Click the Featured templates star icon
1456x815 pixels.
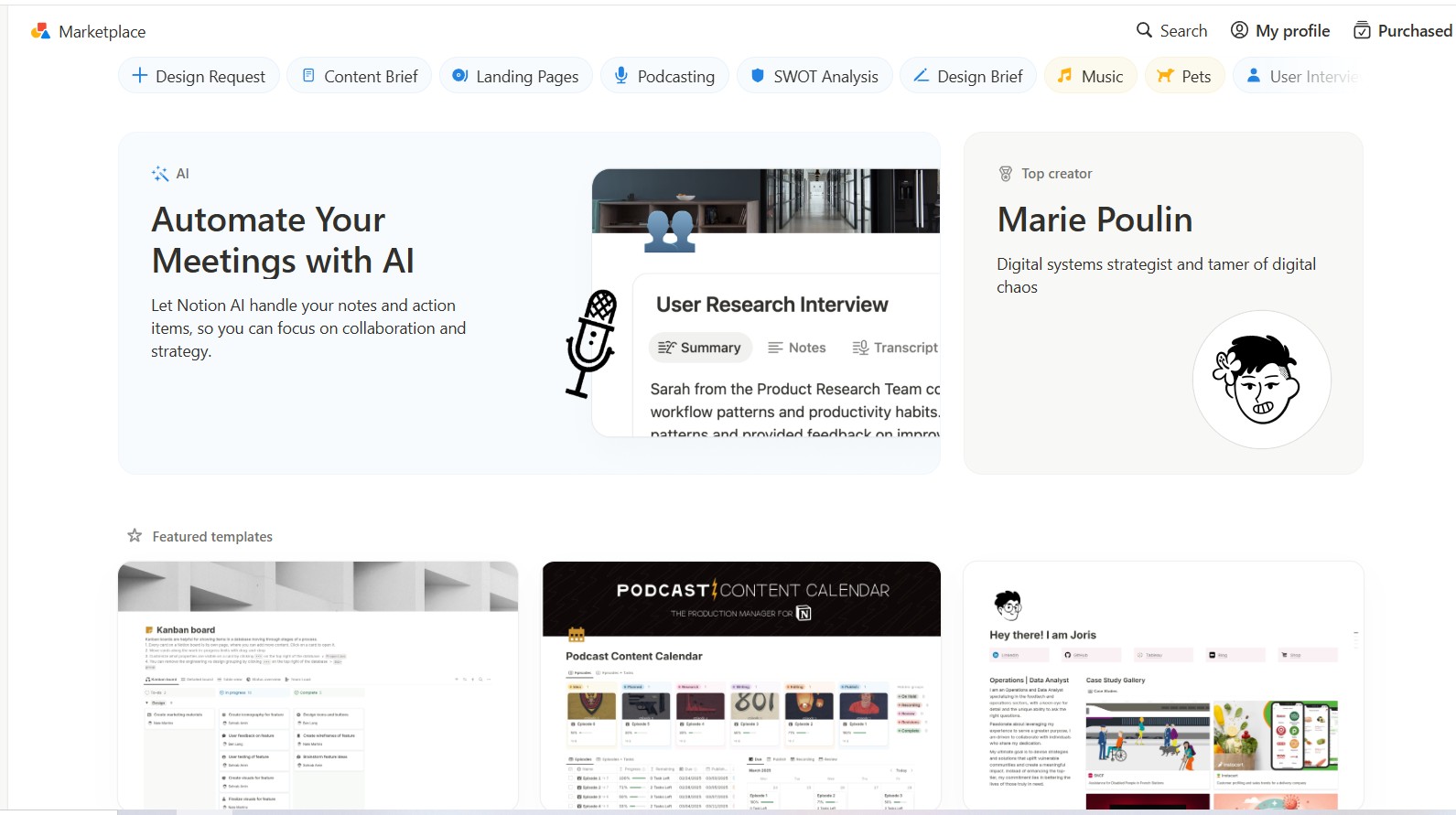[x=135, y=535]
